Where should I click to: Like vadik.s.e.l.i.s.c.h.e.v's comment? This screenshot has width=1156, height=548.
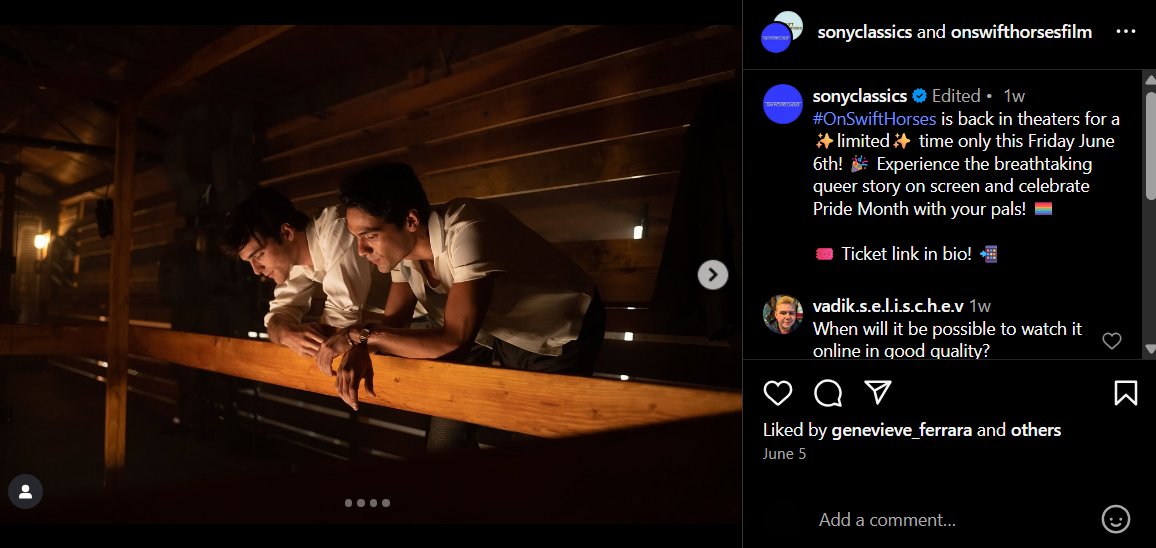point(1111,341)
